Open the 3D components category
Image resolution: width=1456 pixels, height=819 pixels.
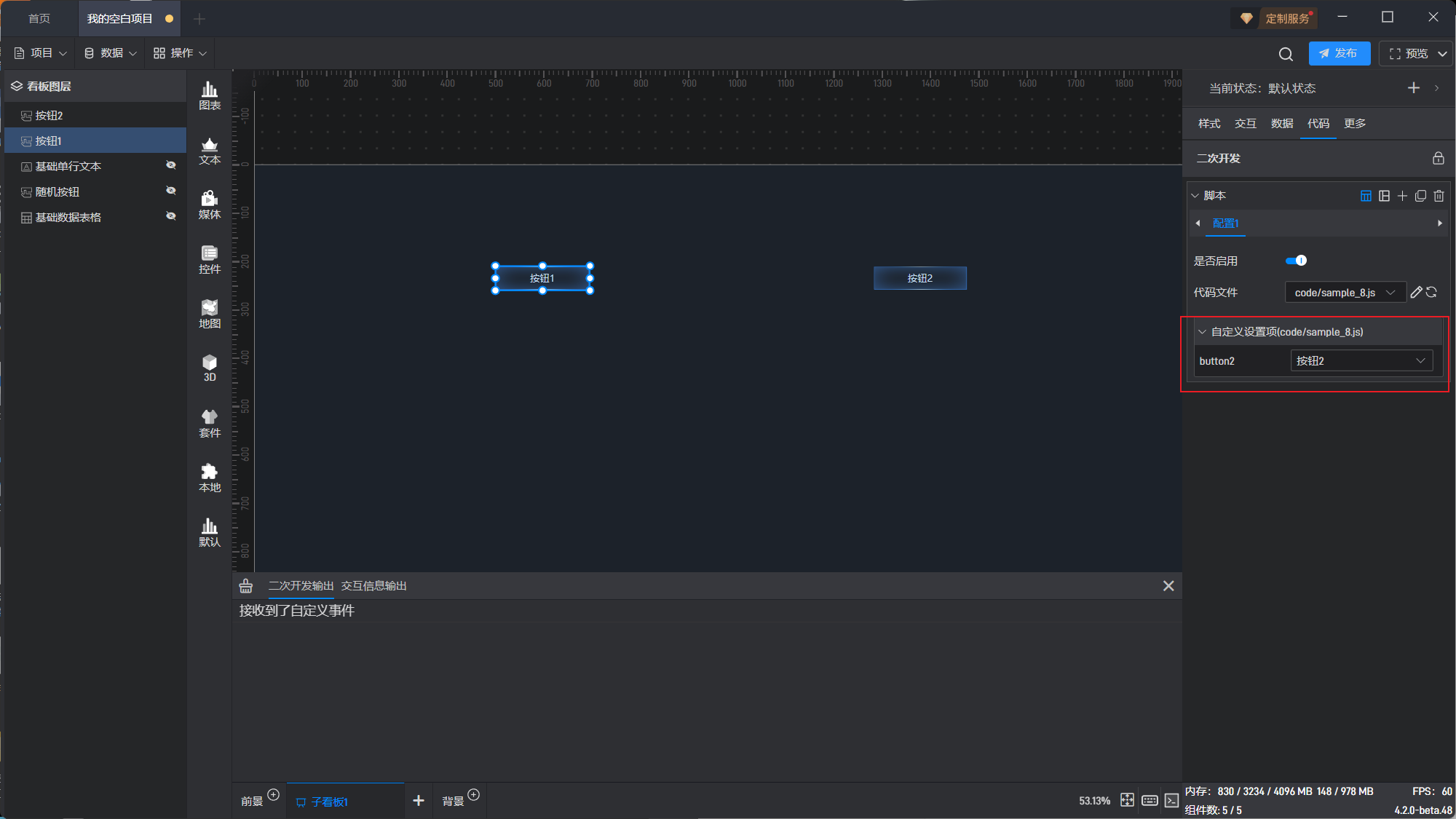click(210, 368)
